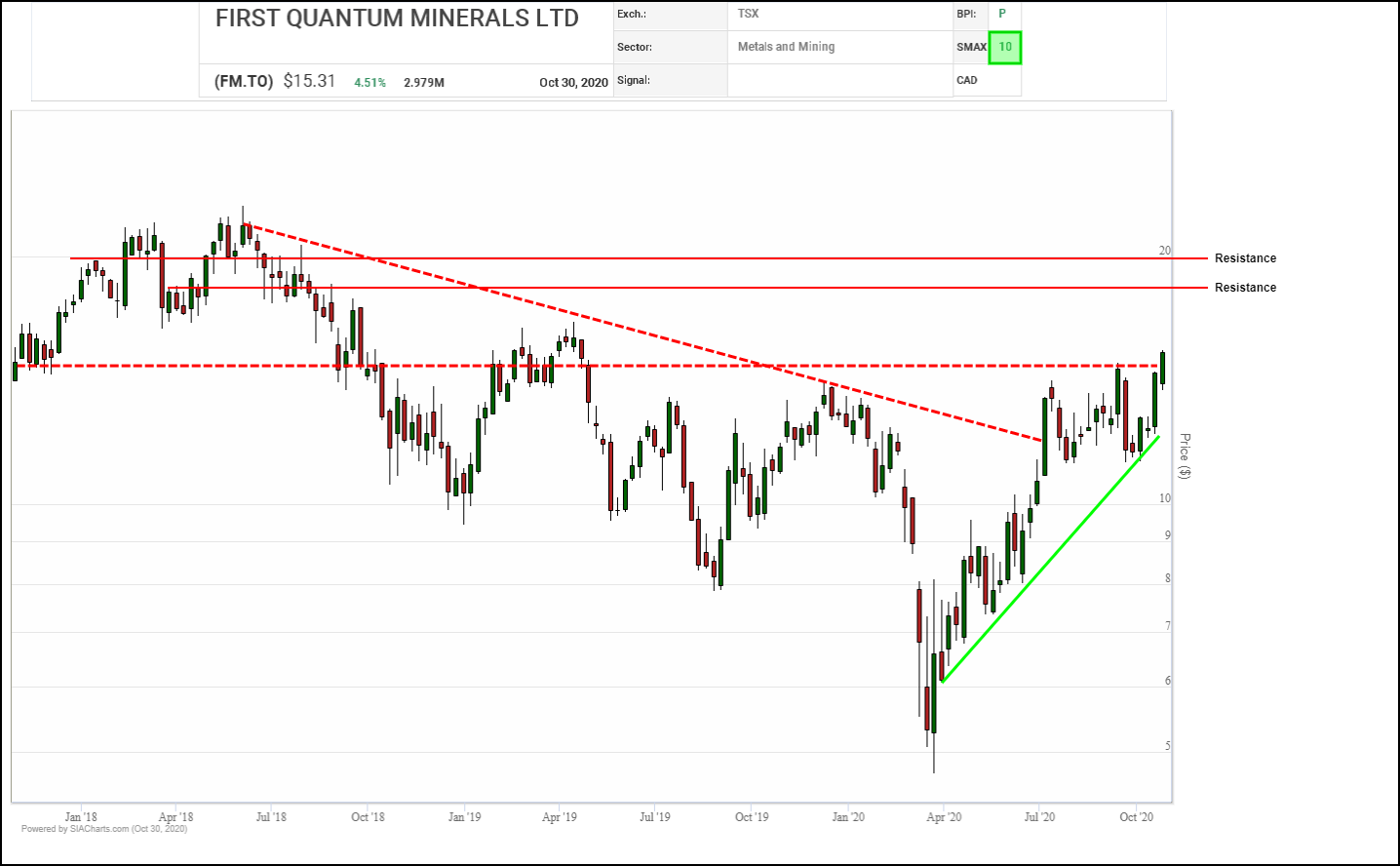Click the empty Signal field
The height and width of the screenshot is (866, 1400).
[x=838, y=80]
